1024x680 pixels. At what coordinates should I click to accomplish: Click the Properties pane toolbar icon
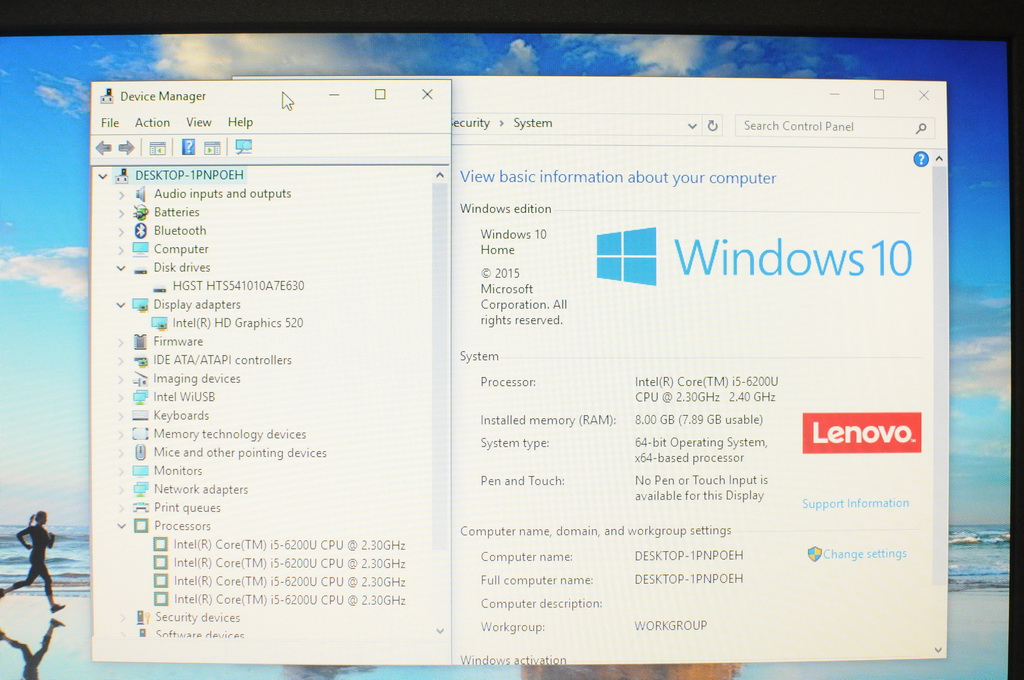coord(212,148)
